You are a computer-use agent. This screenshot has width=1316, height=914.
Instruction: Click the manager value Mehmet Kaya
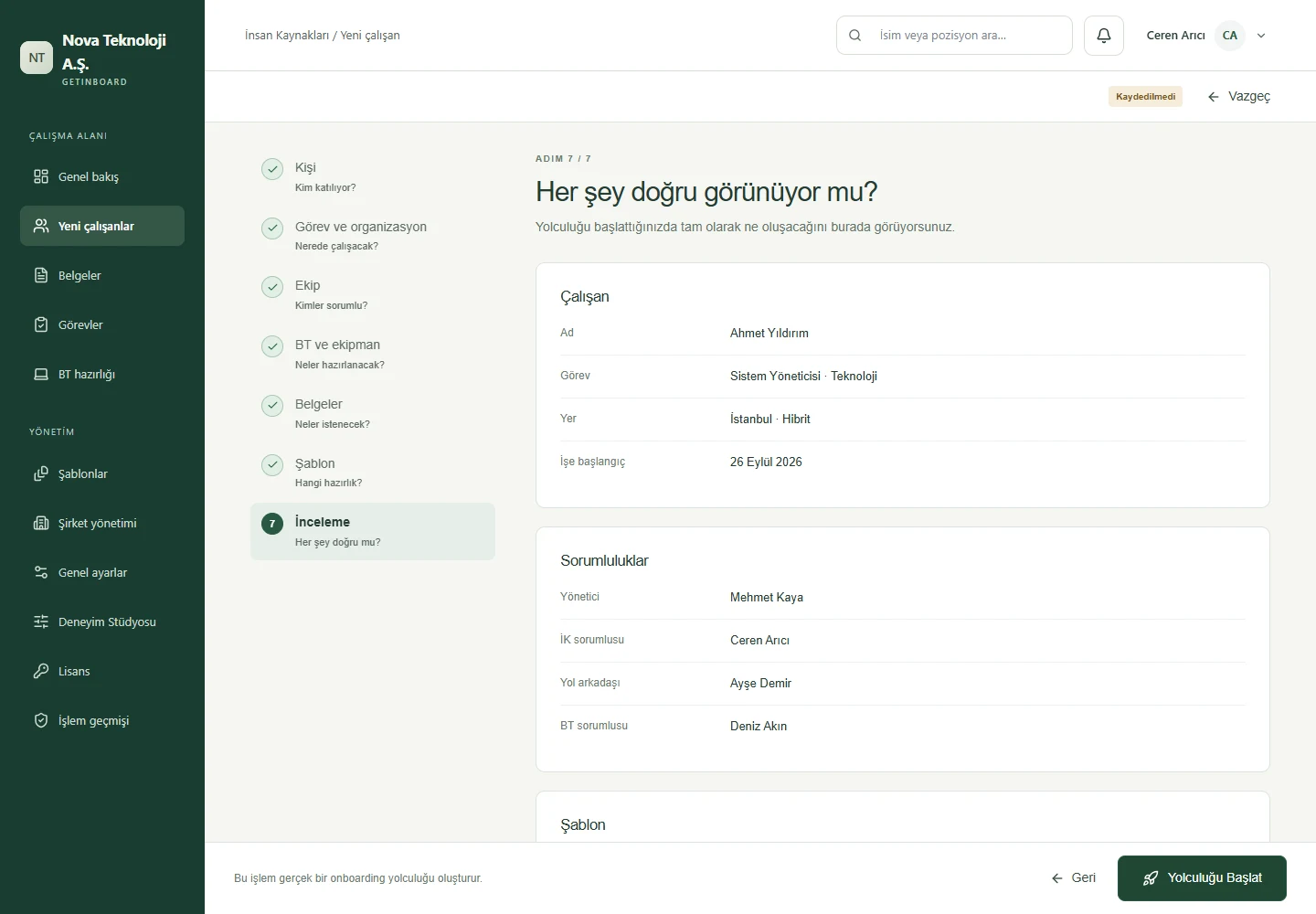tap(767, 598)
